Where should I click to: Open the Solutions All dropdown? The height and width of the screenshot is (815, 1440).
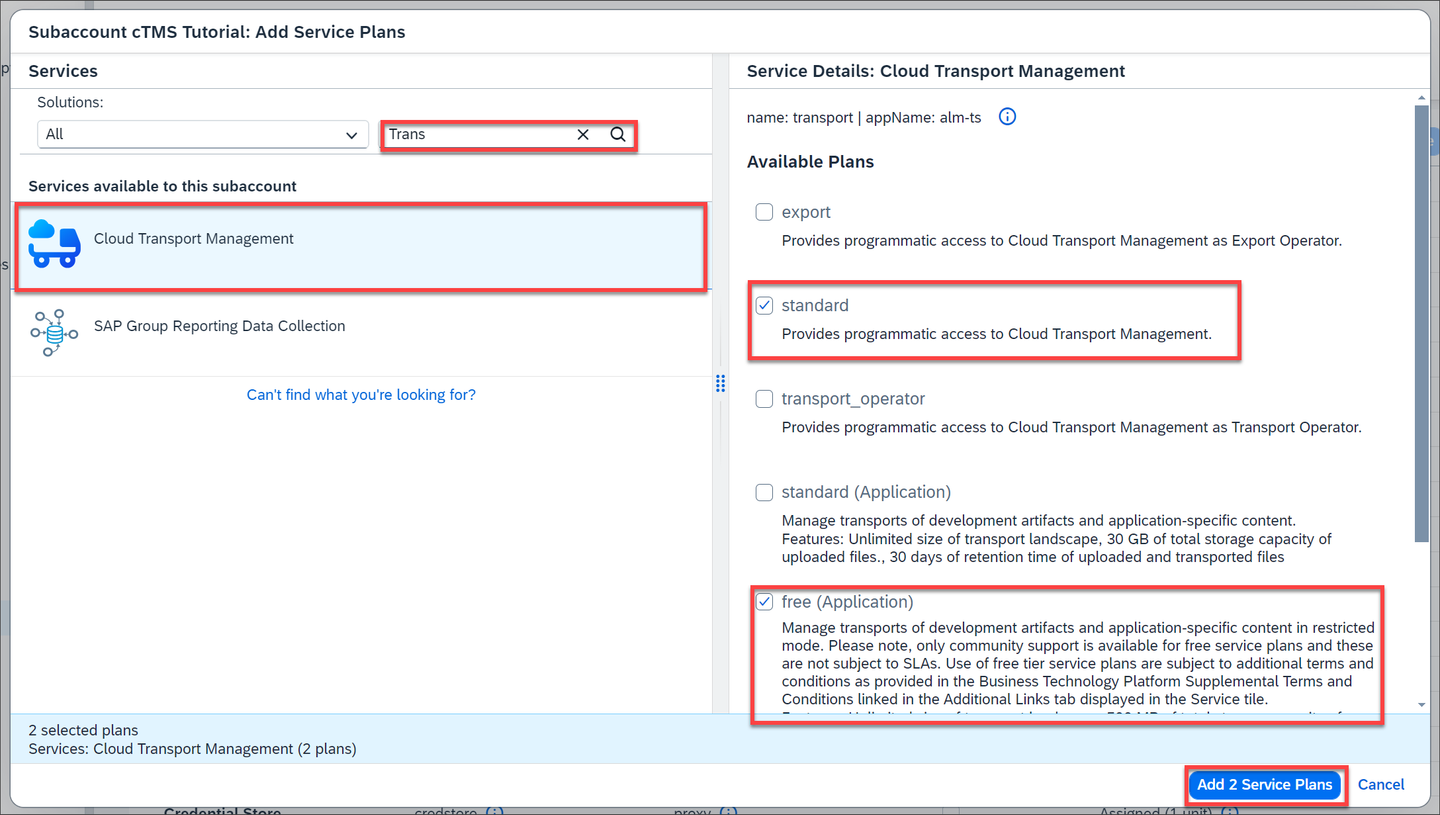(x=202, y=134)
